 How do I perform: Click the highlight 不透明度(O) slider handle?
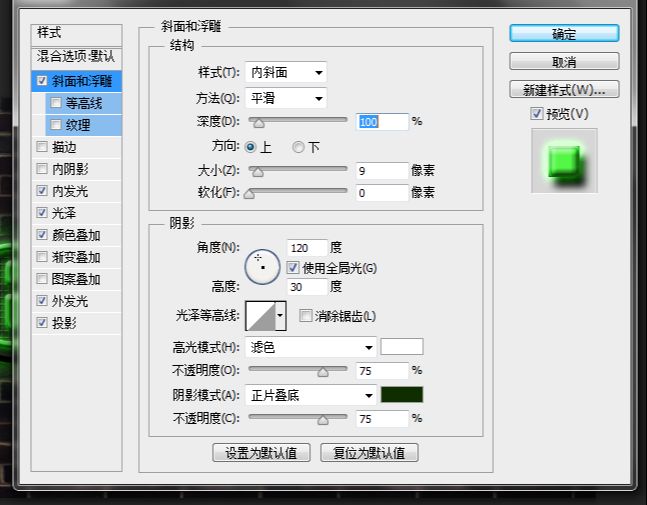point(323,372)
